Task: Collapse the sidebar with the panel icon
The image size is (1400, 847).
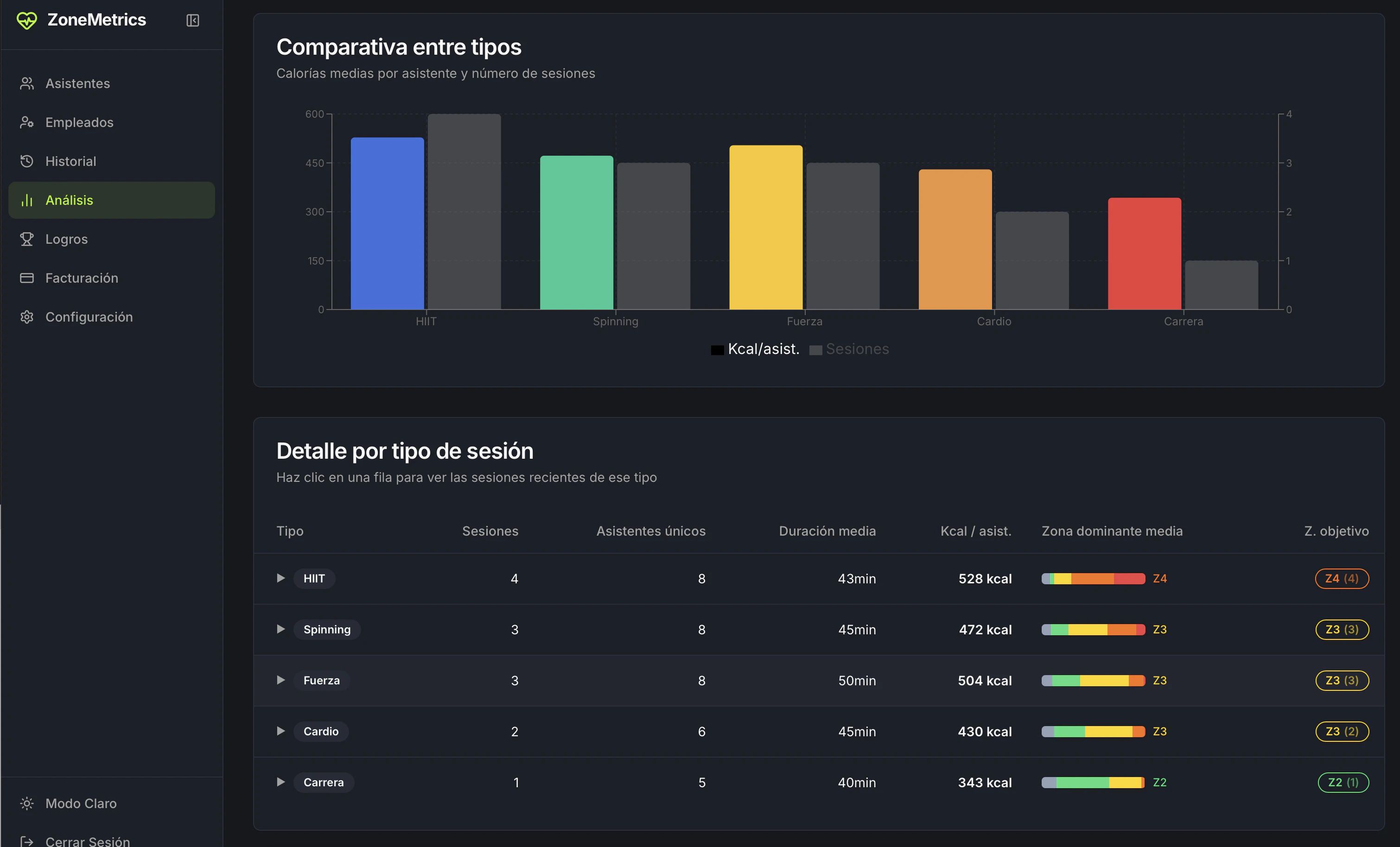Action: click(192, 20)
